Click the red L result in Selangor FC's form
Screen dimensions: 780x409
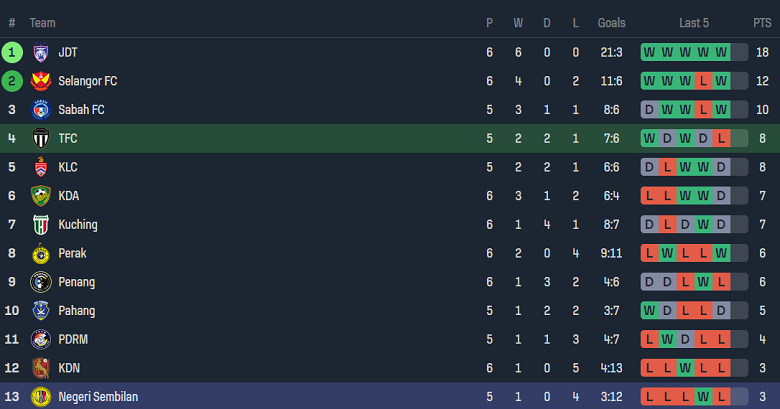coord(703,81)
